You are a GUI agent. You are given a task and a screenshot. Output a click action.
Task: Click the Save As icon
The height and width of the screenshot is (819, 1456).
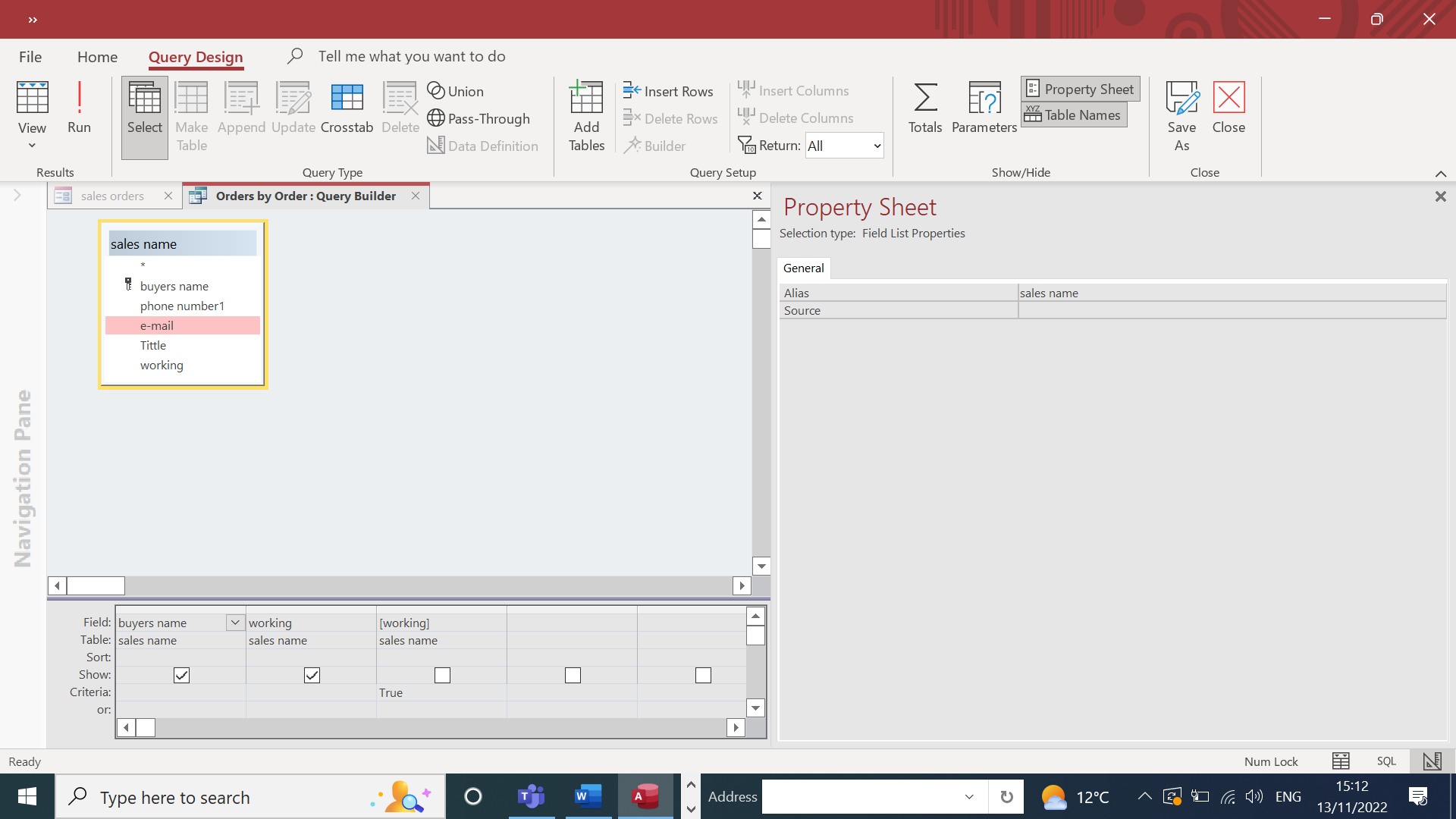pos(1181,115)
